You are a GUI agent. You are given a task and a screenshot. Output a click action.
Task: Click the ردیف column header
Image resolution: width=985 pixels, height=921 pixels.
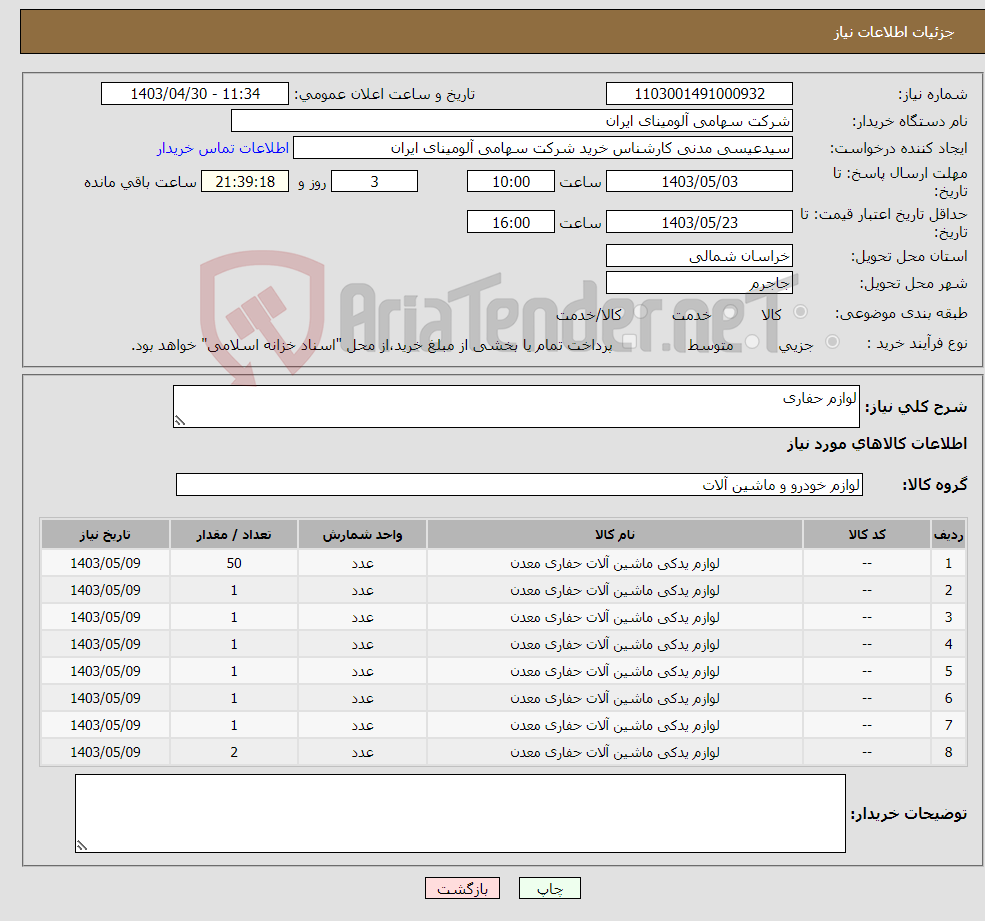949,535
